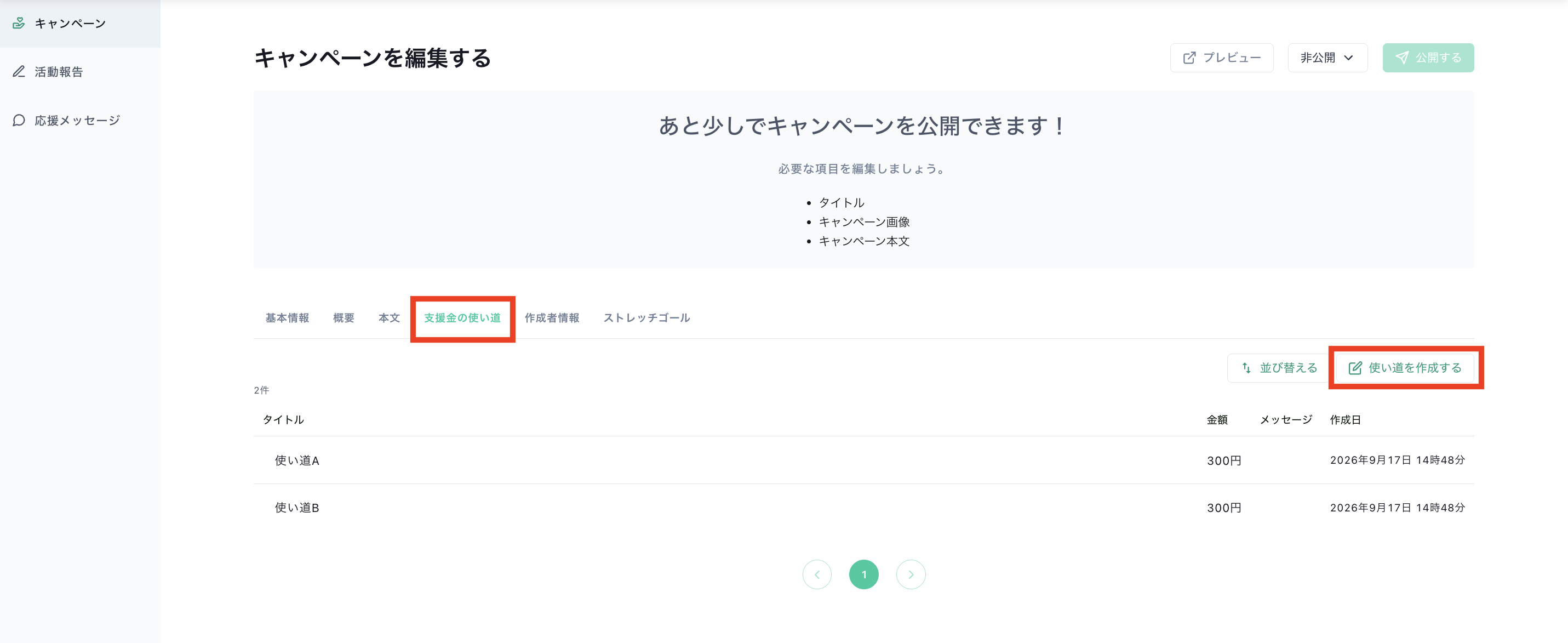Click キャンペーン画像 in required list
The height and width of the screenshot is (643, 1568).
click(864, 222)
